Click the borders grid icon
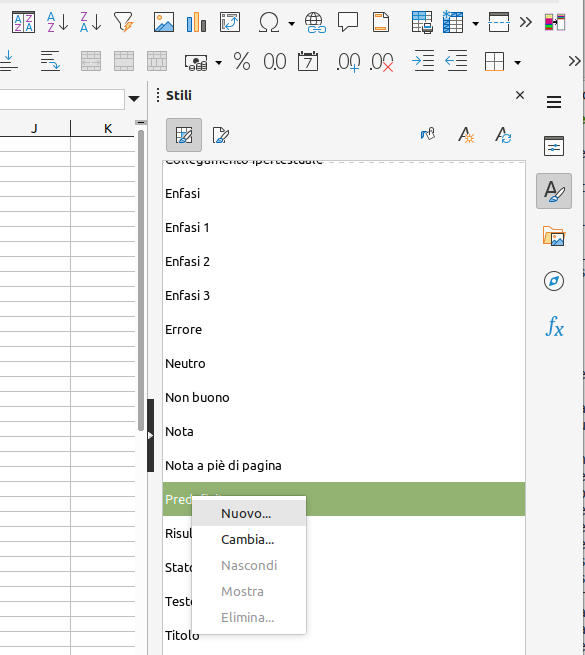585x655 pixels. click(x=494, y=61)
